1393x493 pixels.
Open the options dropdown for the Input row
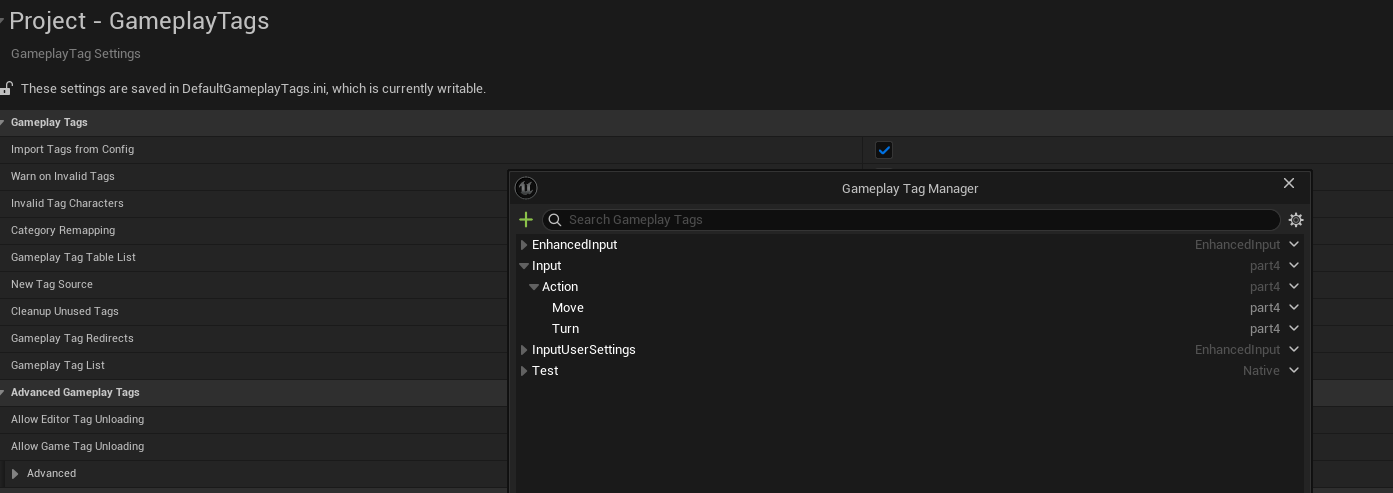pos(1294,265)
